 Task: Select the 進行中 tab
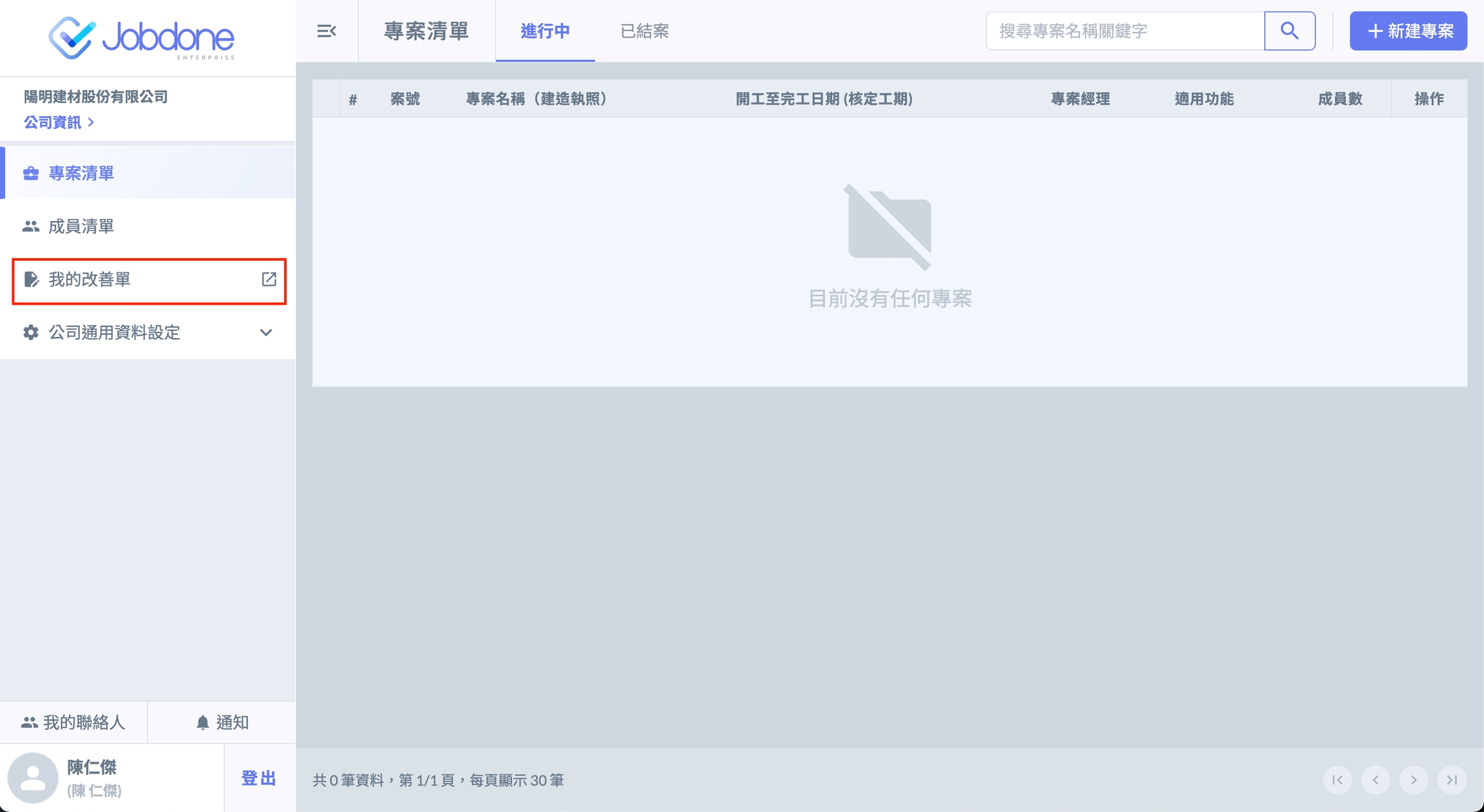click(545, 31)
